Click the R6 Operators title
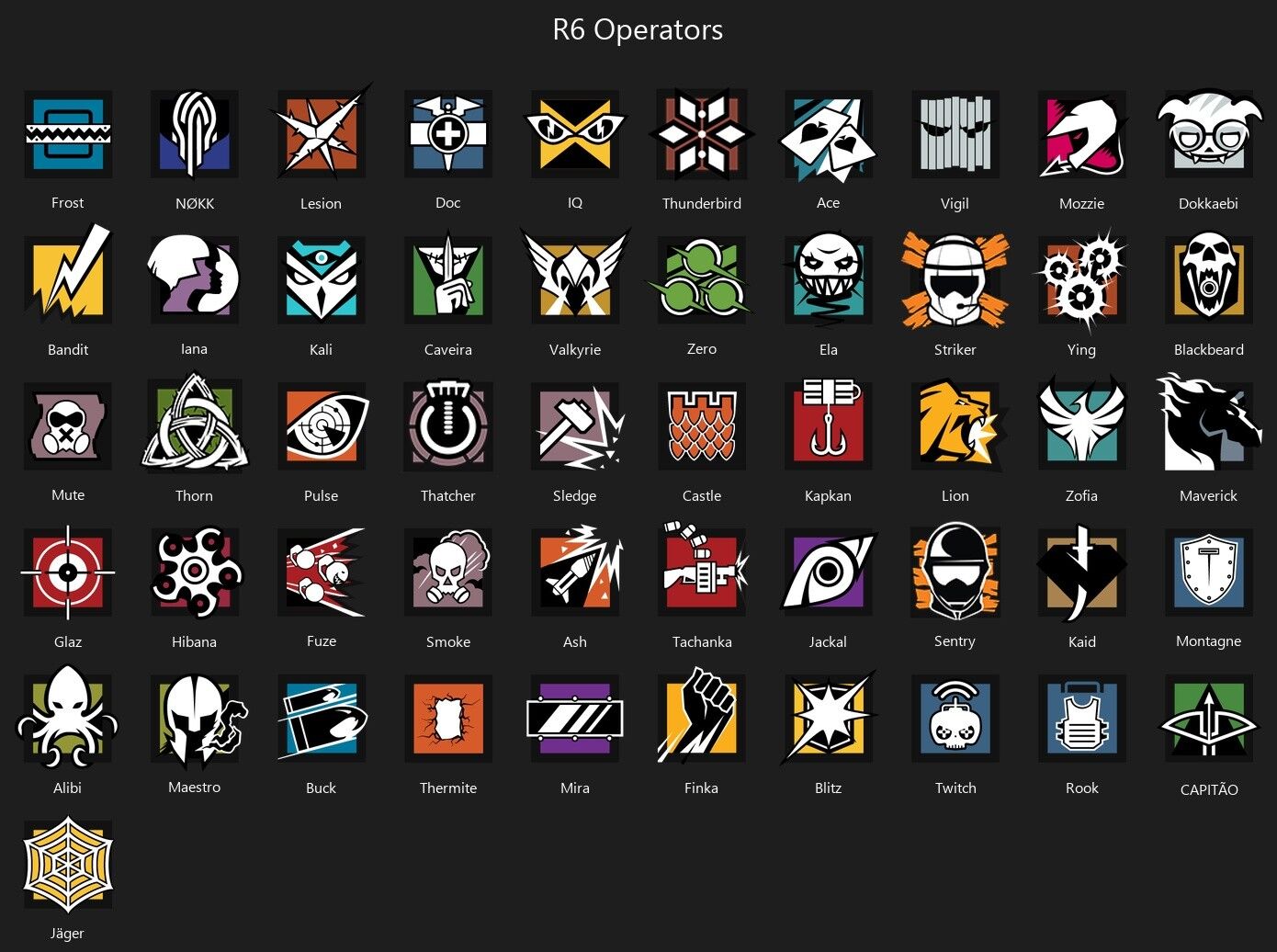This screenshot has width=1277, height=952. click(x=638, y=29)
